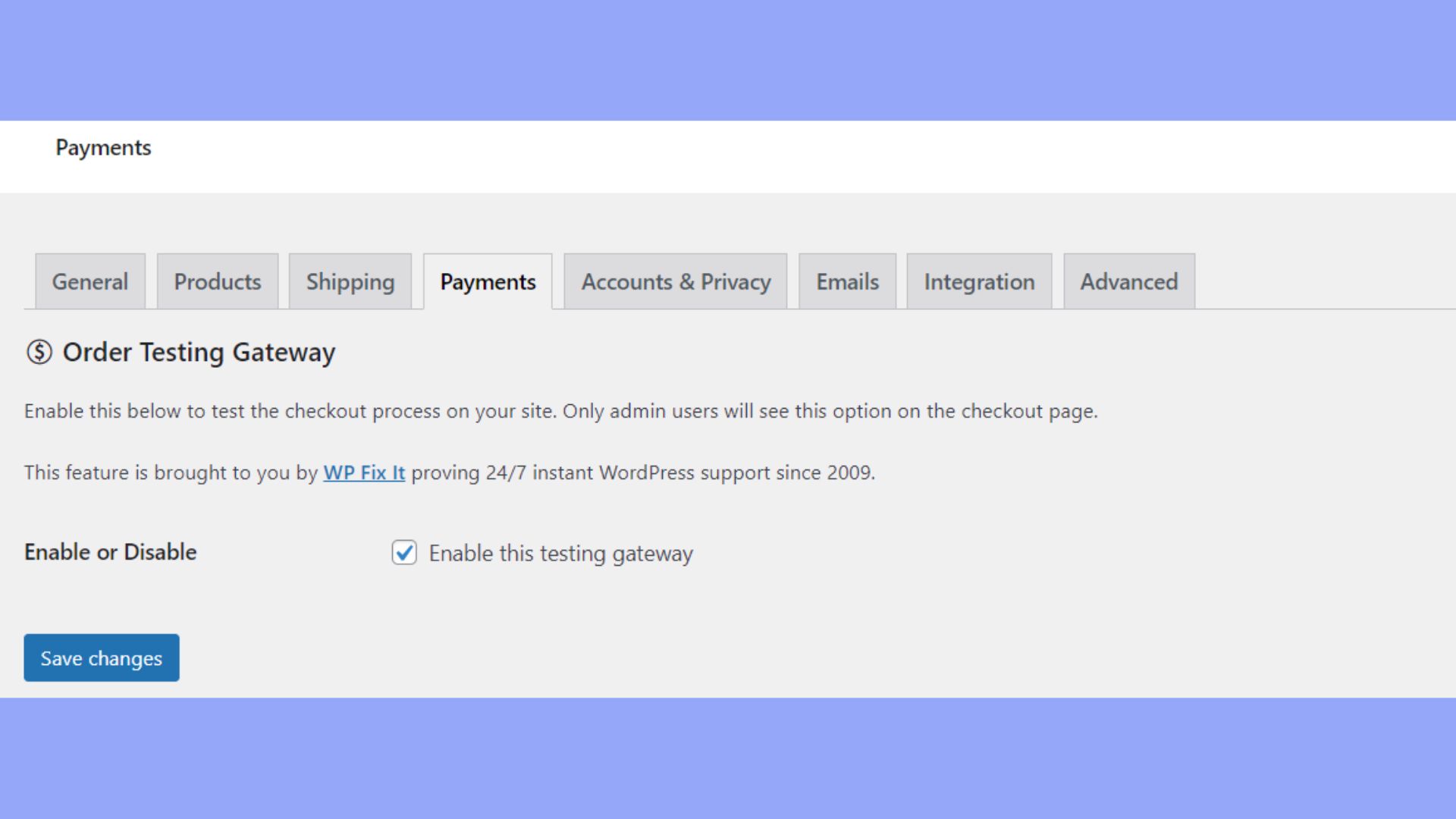Image resolution: width=1456 pixels, height=819 pixels.
Task: Go to the Shipping tab
Action: point(350,282)
